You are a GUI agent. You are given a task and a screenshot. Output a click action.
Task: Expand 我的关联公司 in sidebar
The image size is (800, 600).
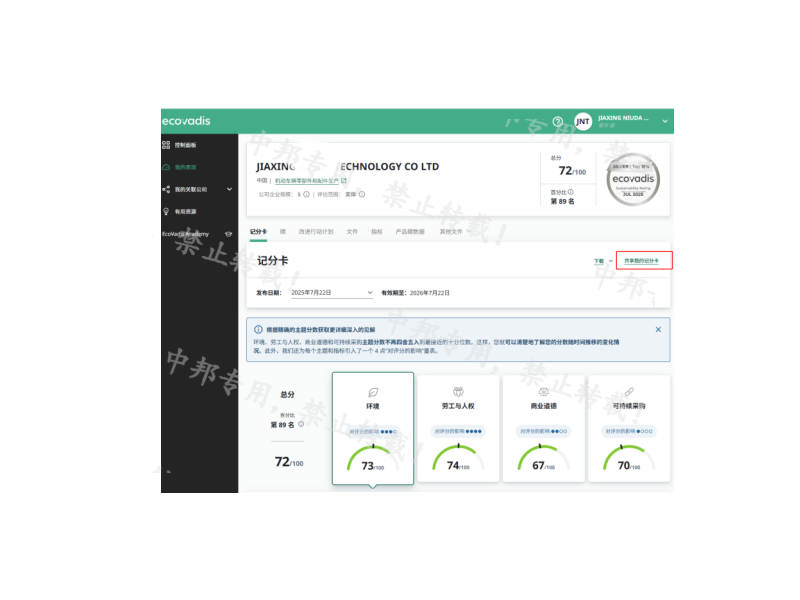tap(229, 189)
